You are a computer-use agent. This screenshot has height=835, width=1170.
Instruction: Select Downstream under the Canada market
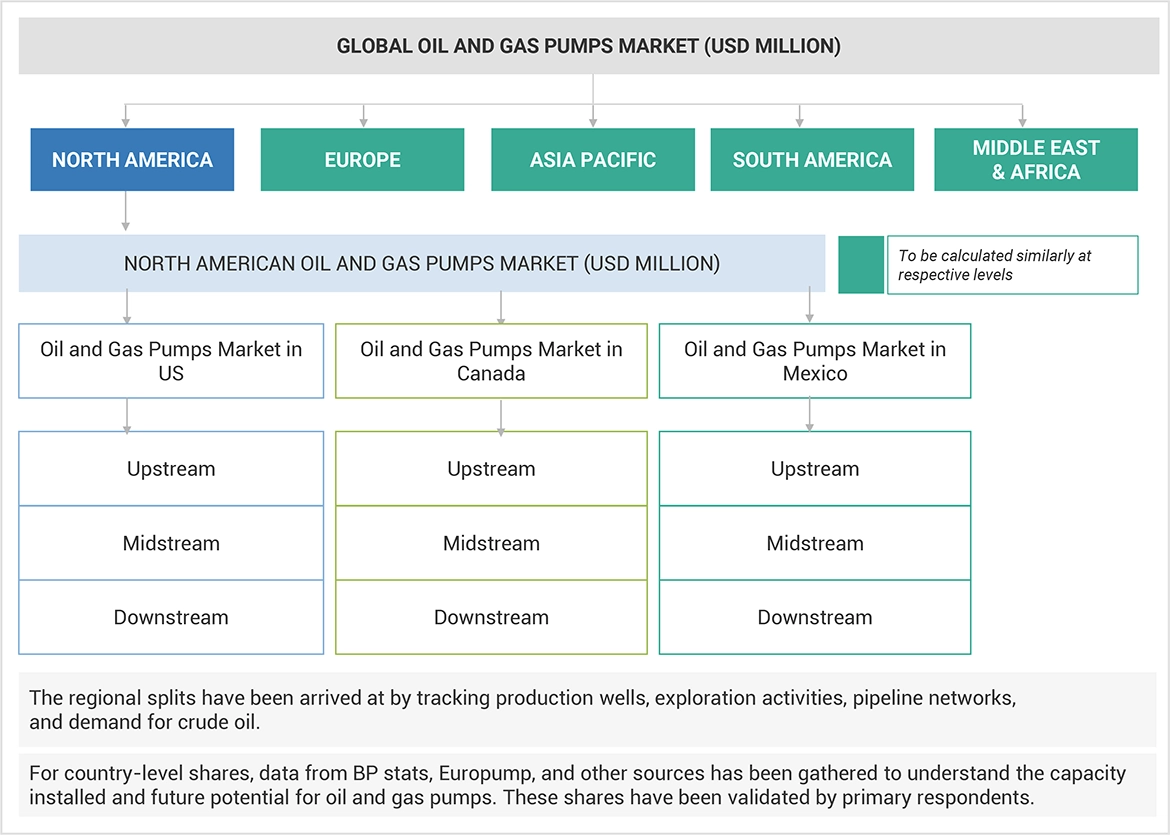491,617
